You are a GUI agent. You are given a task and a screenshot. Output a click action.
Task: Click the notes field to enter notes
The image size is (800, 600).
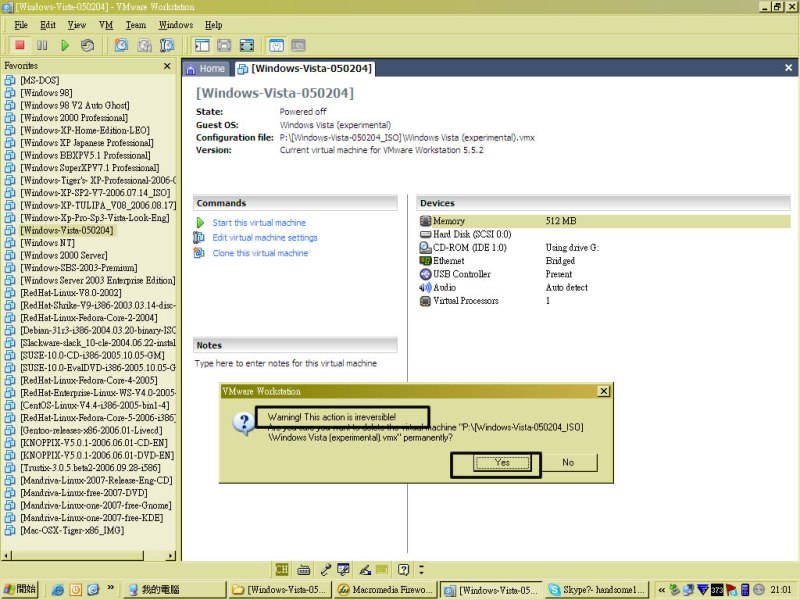click(286, 363)
